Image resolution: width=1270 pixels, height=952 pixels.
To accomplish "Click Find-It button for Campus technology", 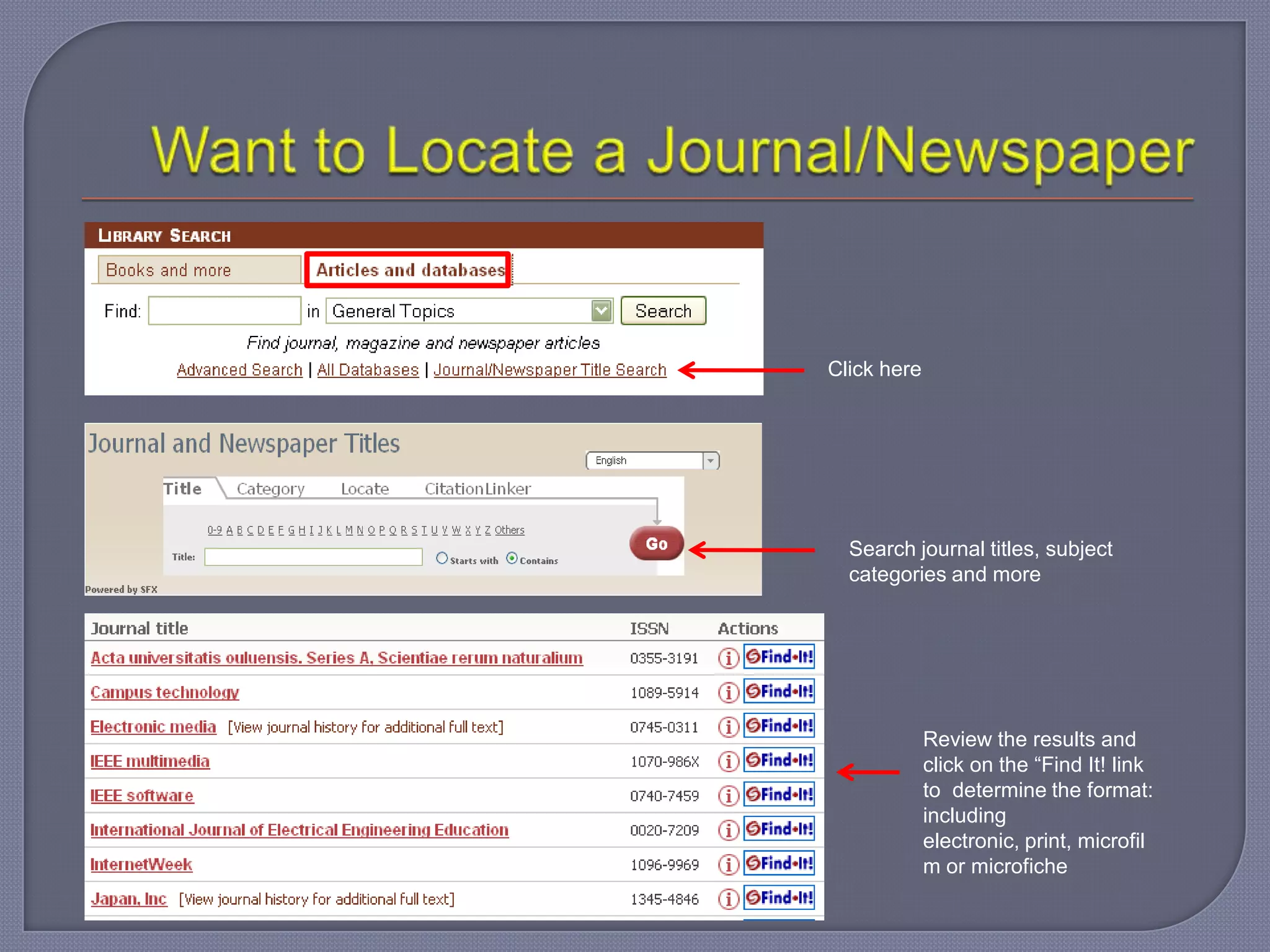I will (779, 691).
